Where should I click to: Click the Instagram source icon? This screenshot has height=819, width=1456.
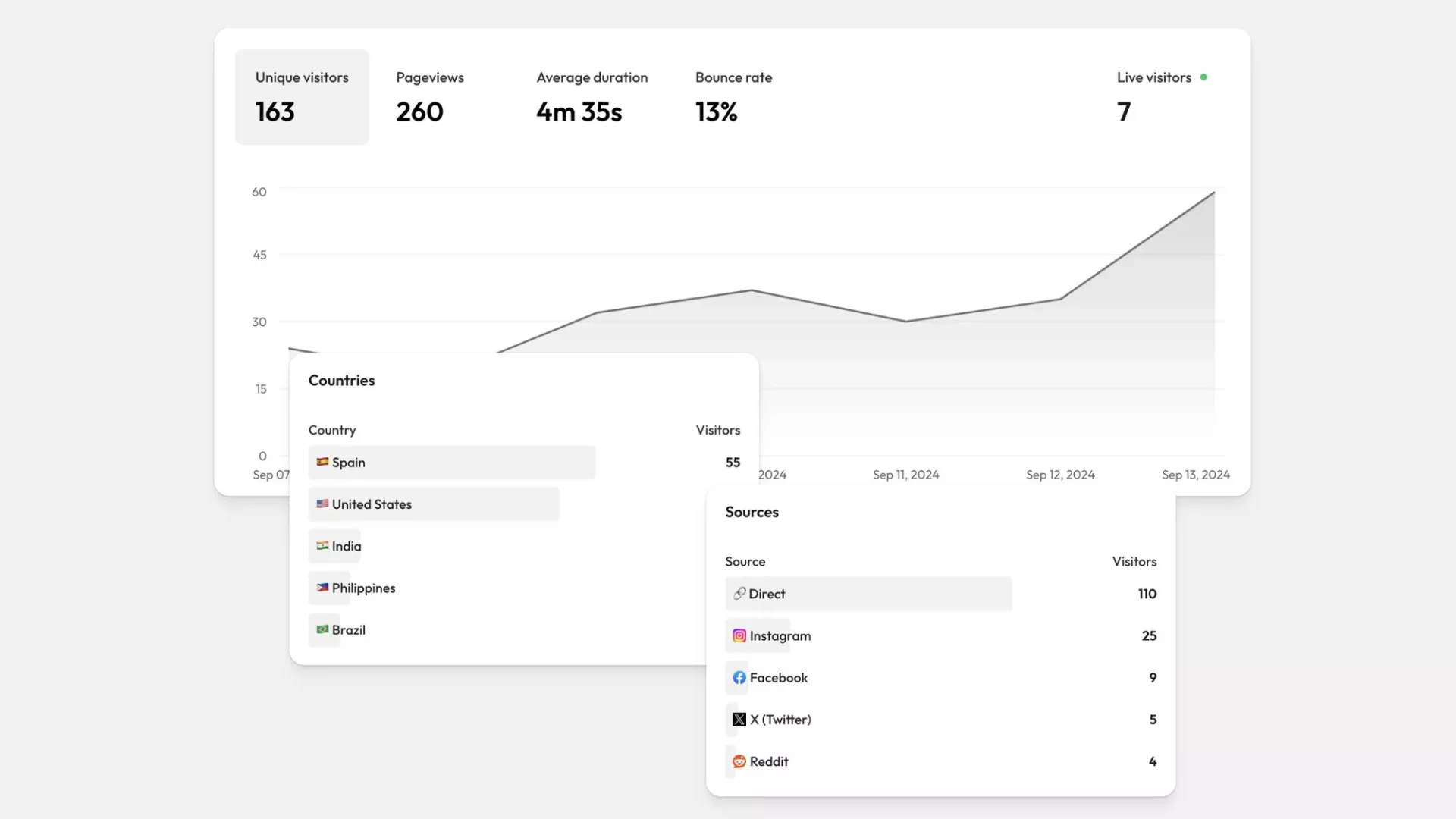click(739, 635)
